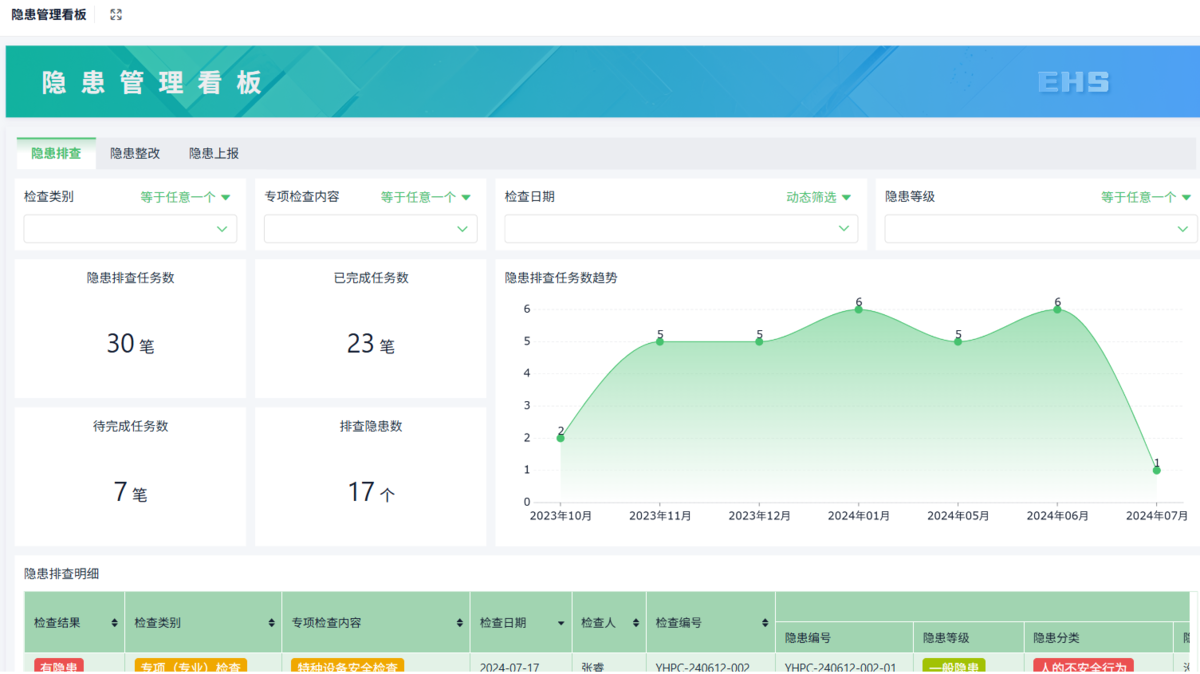Sort by 检查编号 column sort icon

(765, 623)
